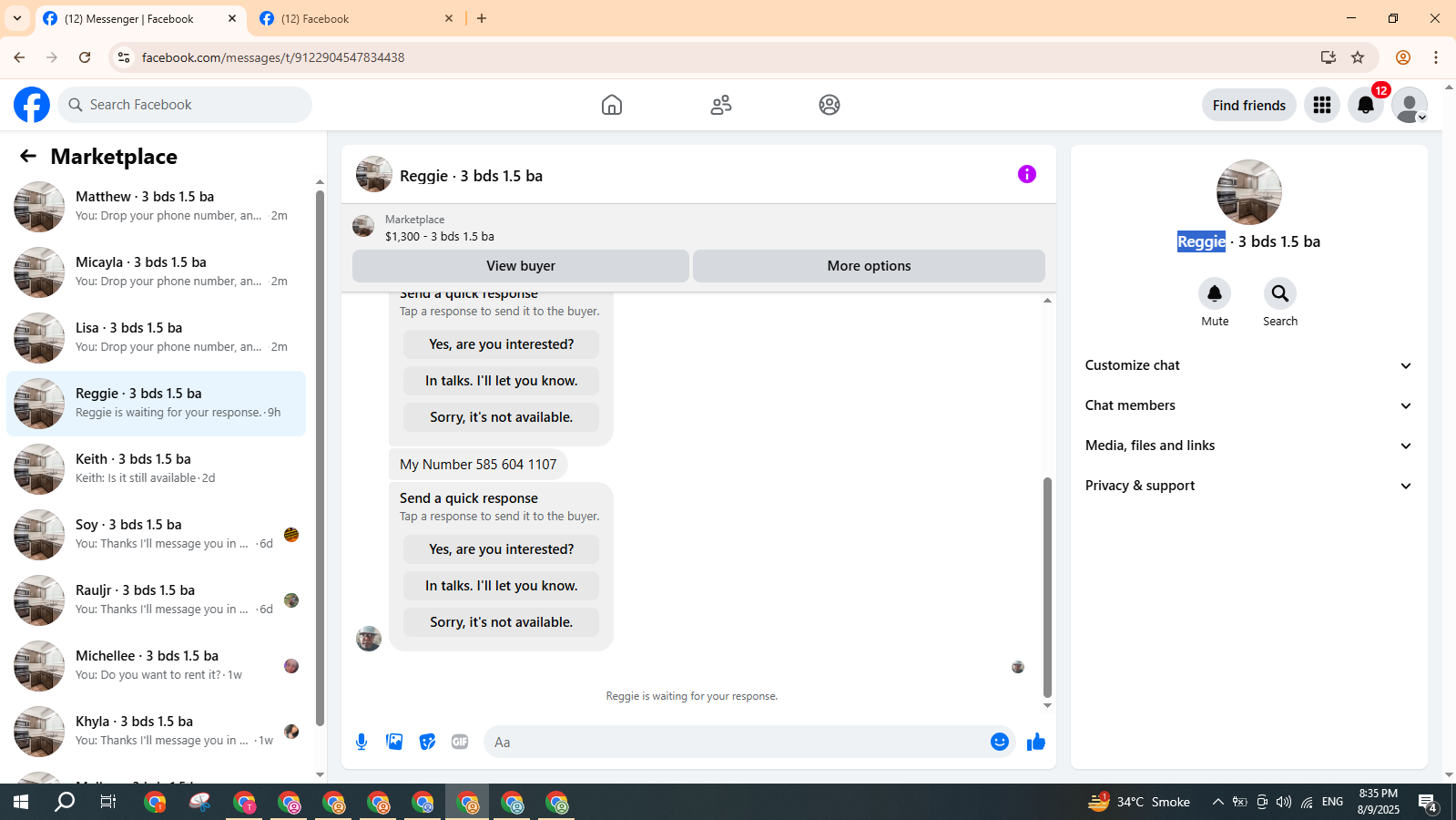Image resolution: width=1456 pixels, height=820 pixels.
Task: Open the Facebook logo home link
Action: (x=32, y=105)
